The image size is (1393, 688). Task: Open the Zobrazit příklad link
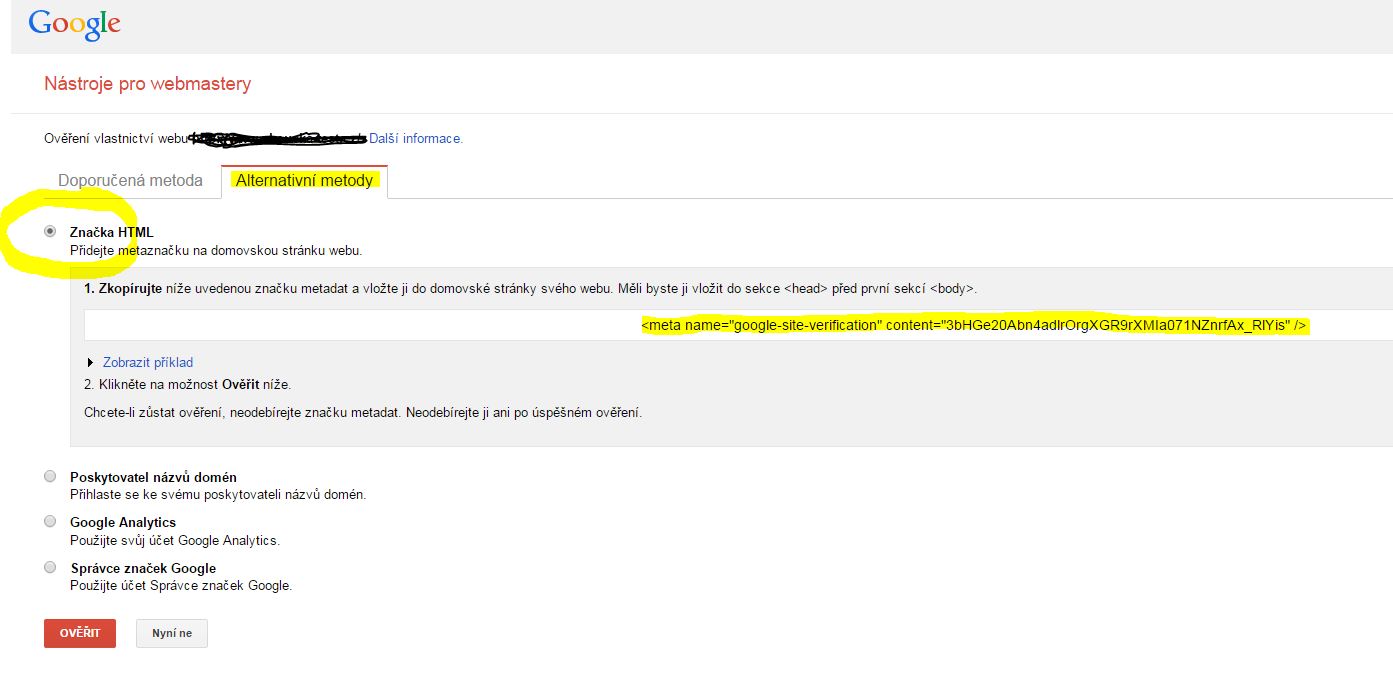point(148,362)
